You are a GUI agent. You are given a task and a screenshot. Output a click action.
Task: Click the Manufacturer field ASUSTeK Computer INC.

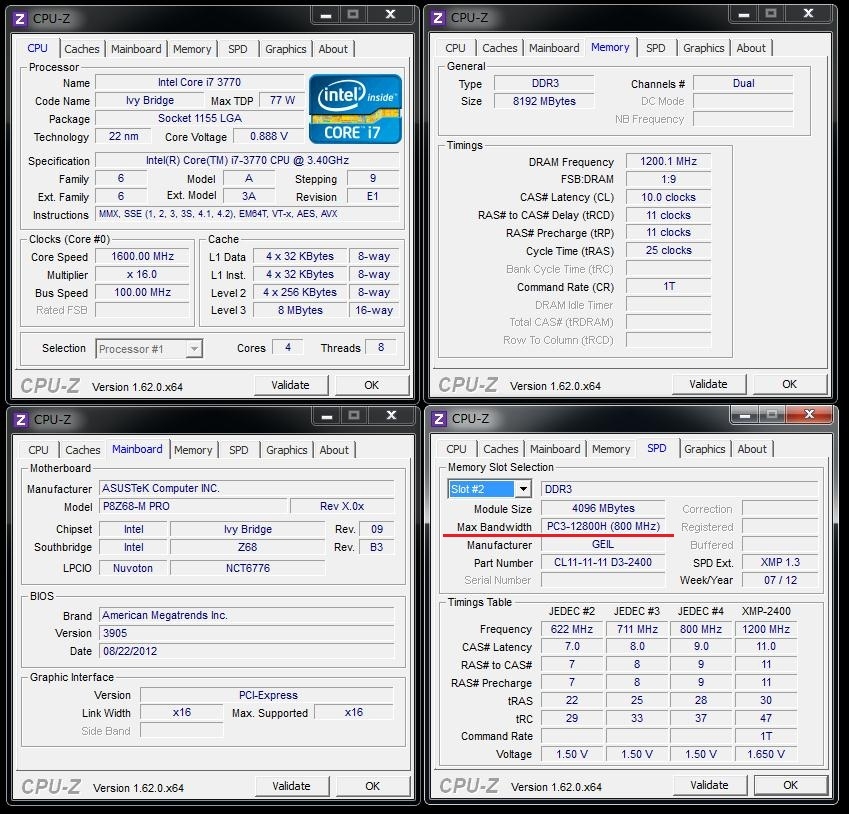[247, 489]
